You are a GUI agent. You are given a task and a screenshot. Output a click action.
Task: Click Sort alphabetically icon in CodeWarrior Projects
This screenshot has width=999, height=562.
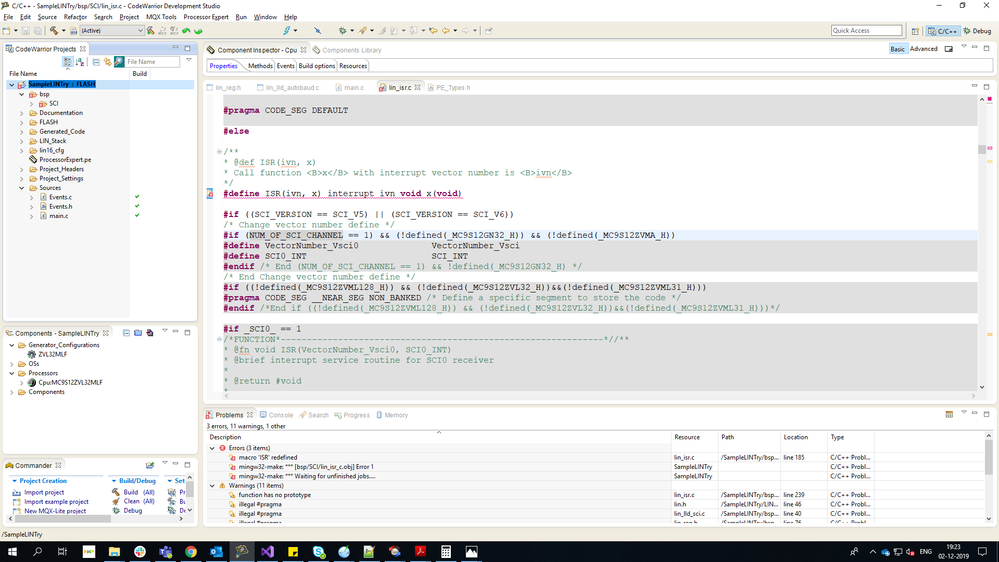[x=80, y=62]
